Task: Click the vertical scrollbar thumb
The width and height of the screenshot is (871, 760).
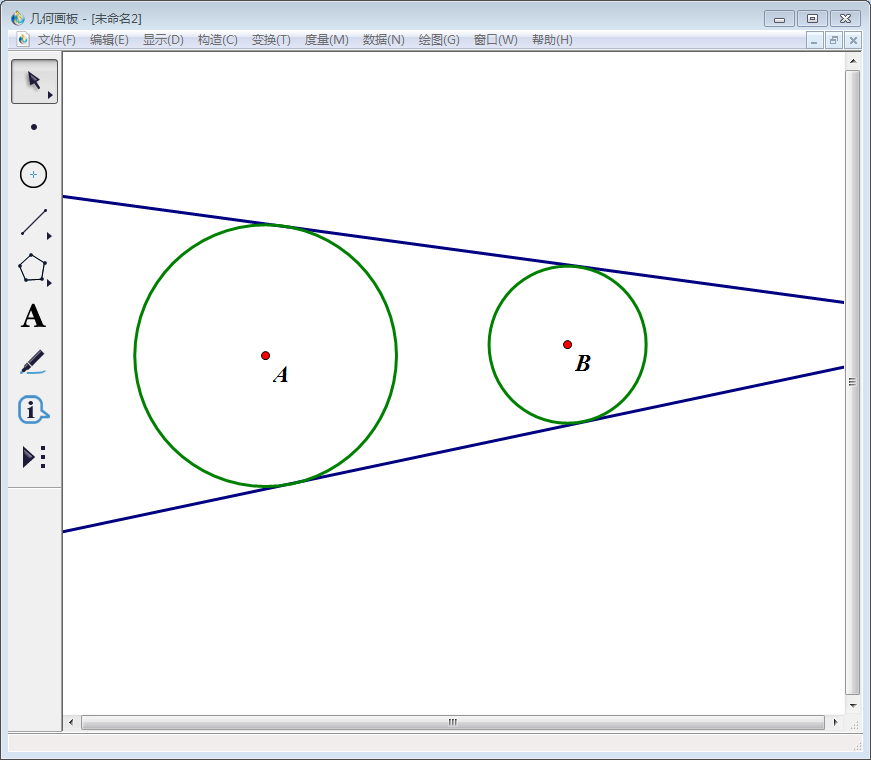Action: [x=853, y=382]
